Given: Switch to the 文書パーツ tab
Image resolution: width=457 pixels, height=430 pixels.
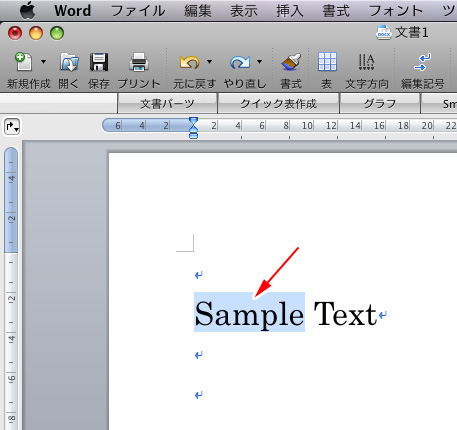Looking at the screenshot, I should 167,104.
